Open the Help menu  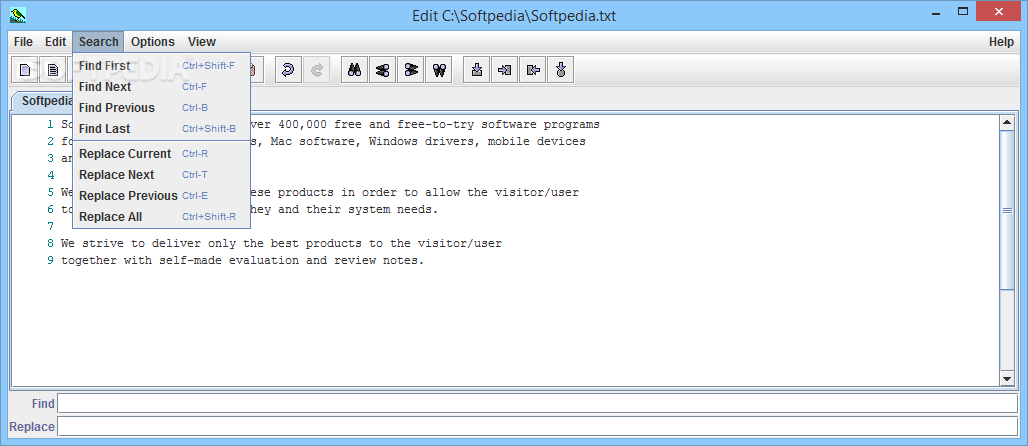click(1001, 42)
